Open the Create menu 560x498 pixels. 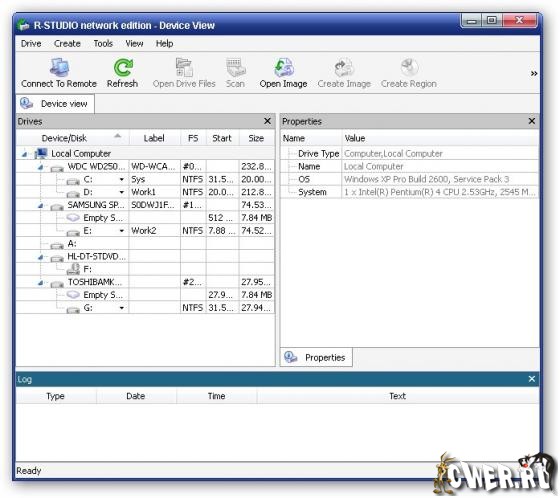click(67, 44)
